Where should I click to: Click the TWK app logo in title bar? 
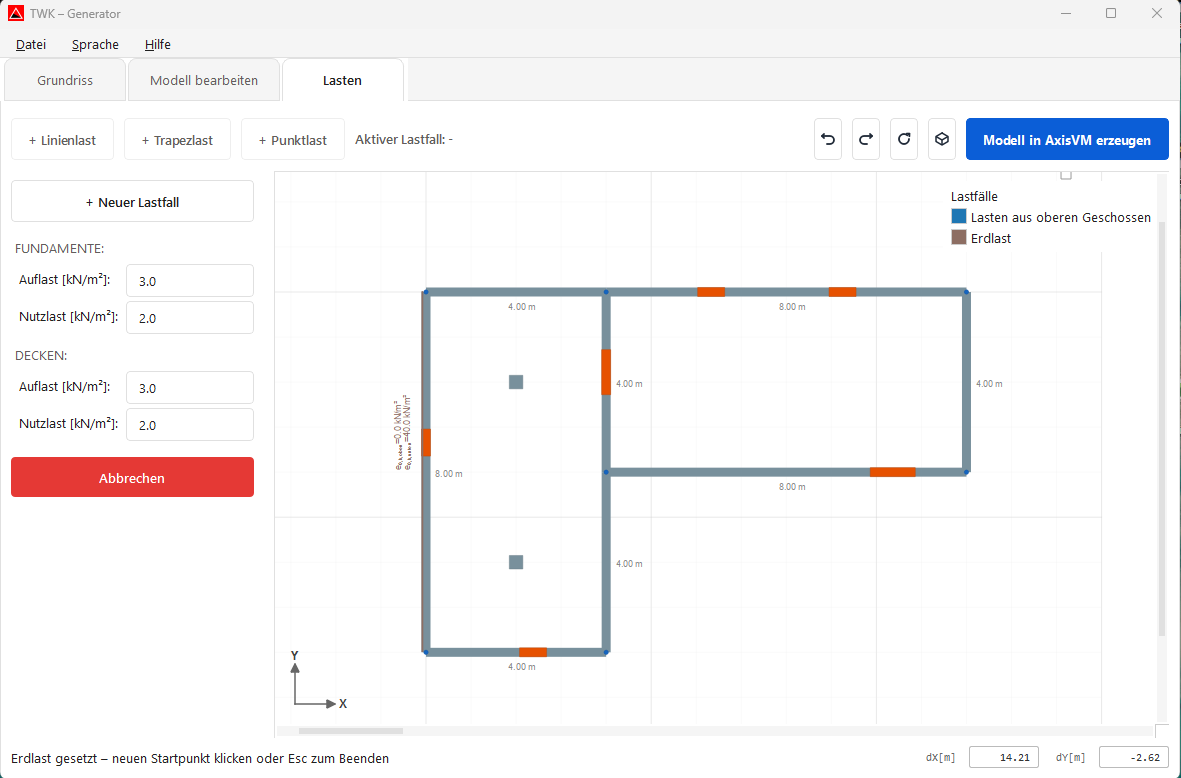pos(16,14)
